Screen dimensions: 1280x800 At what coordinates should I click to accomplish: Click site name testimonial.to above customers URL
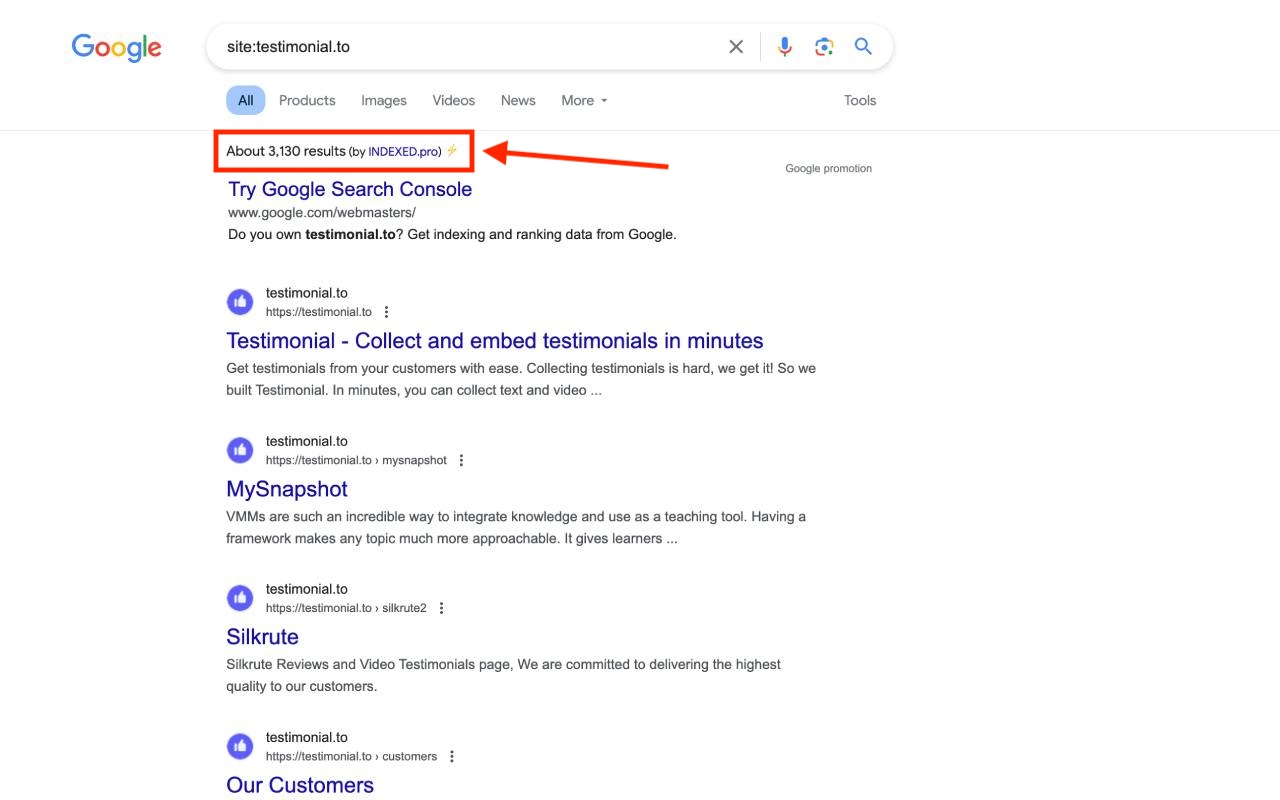[x=307, y=737]
